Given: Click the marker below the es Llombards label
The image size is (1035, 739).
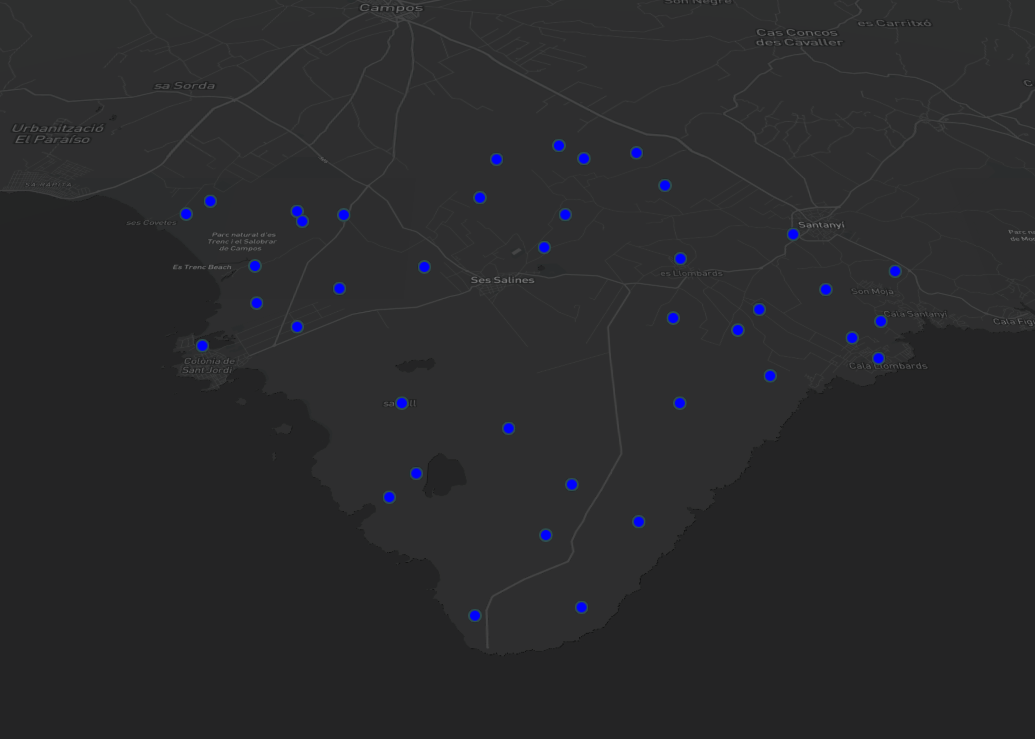Looking at the screenshot, I should pos(672,317).
